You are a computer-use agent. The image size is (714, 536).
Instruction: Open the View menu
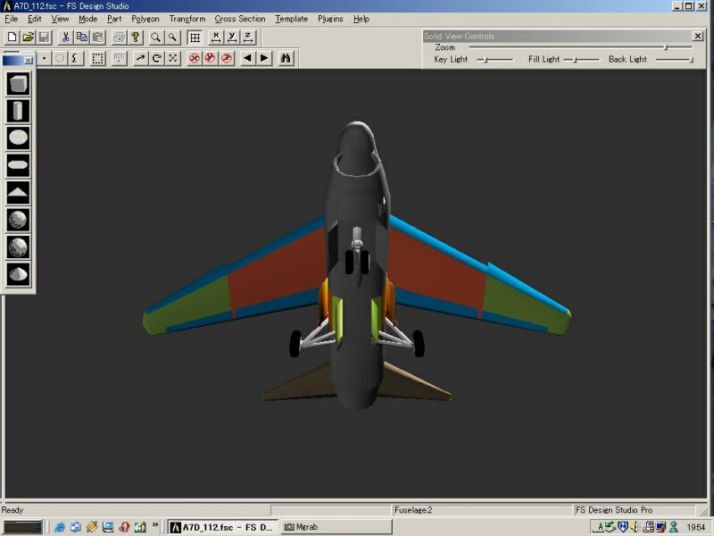click(60, 19)
